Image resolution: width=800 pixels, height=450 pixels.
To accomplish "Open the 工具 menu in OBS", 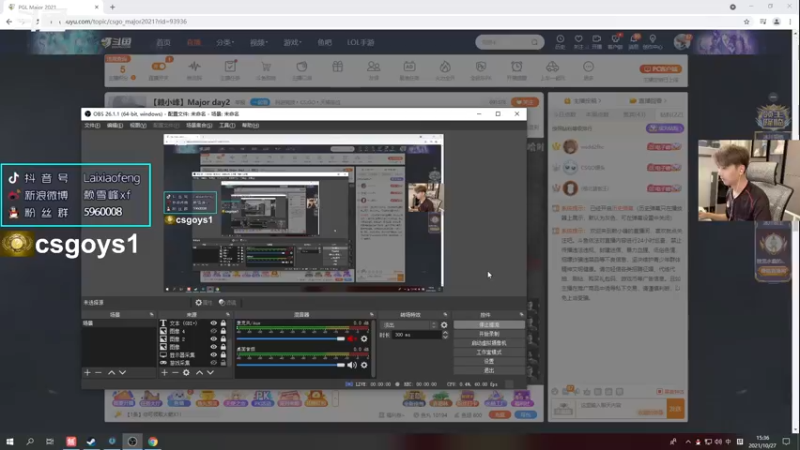I will tap(227, 126).
